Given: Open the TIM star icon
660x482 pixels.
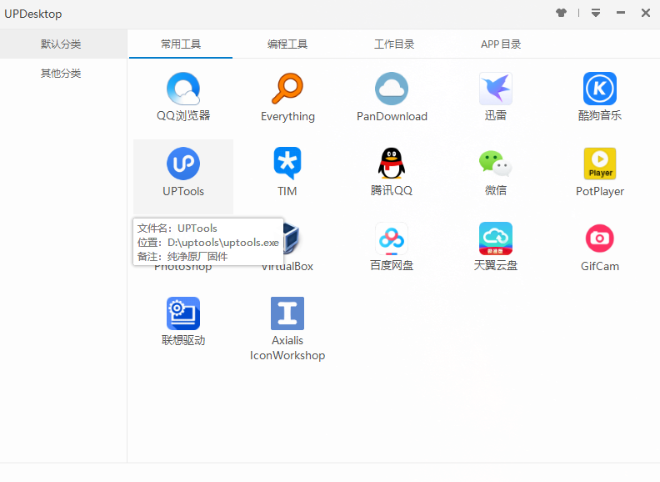Looking at the screenshot, I should tap(287, 163).
